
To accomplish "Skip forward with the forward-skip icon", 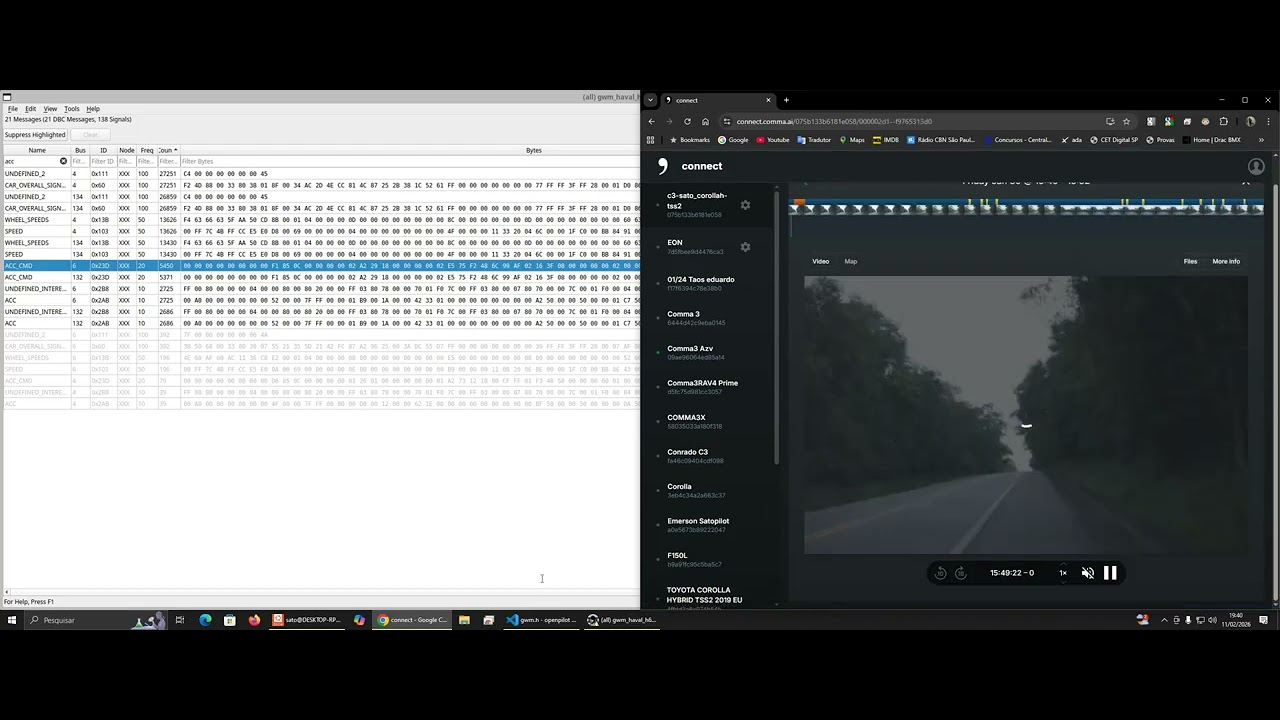I will tap(961, 573).
